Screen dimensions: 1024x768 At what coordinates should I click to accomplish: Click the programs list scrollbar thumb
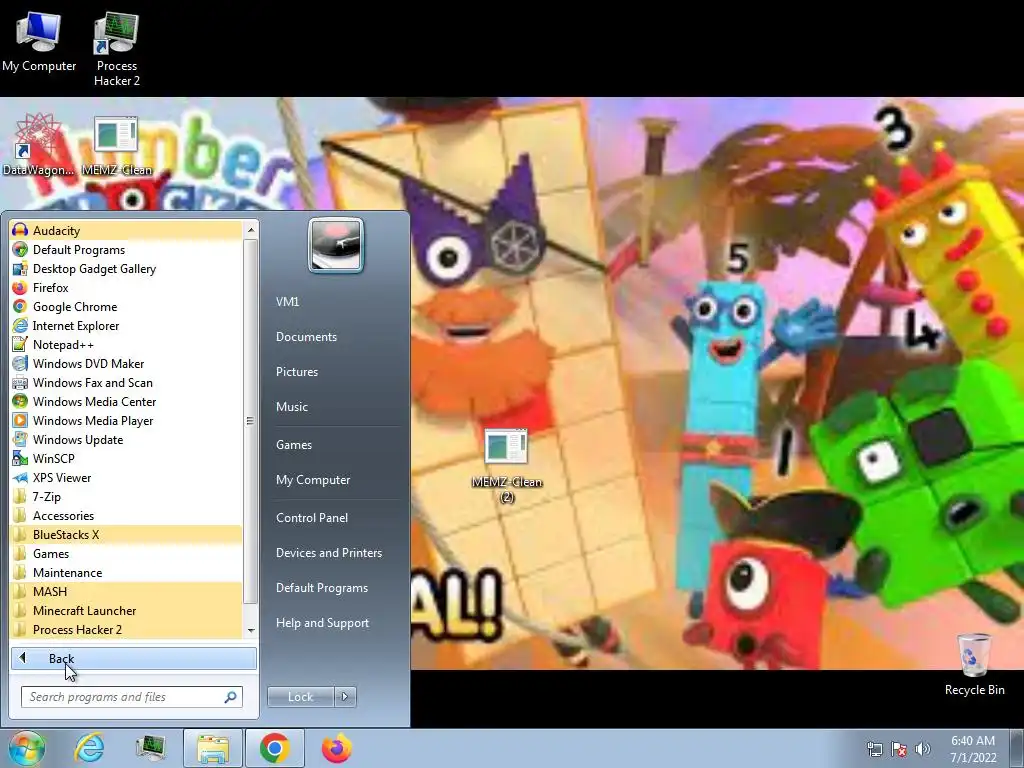(x=250, y=421)
